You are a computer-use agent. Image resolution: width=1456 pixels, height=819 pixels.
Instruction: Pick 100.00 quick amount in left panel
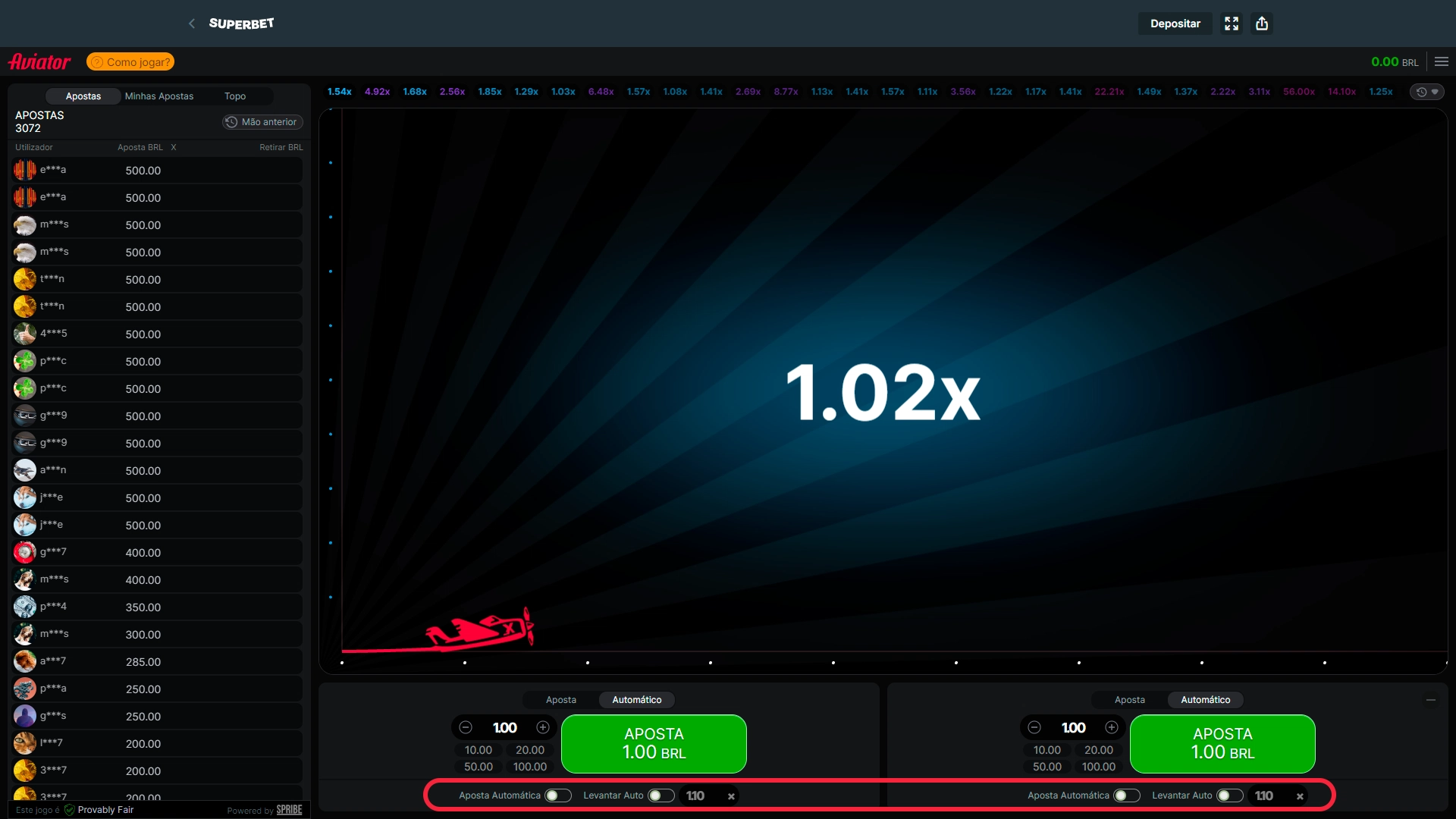[x=530, y=767]
